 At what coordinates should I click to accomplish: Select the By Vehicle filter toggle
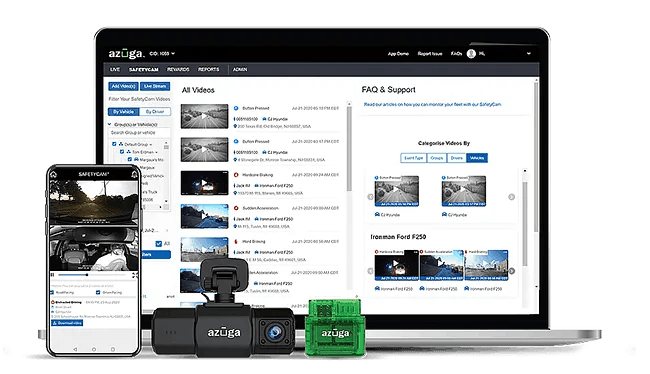pos(124,112)
